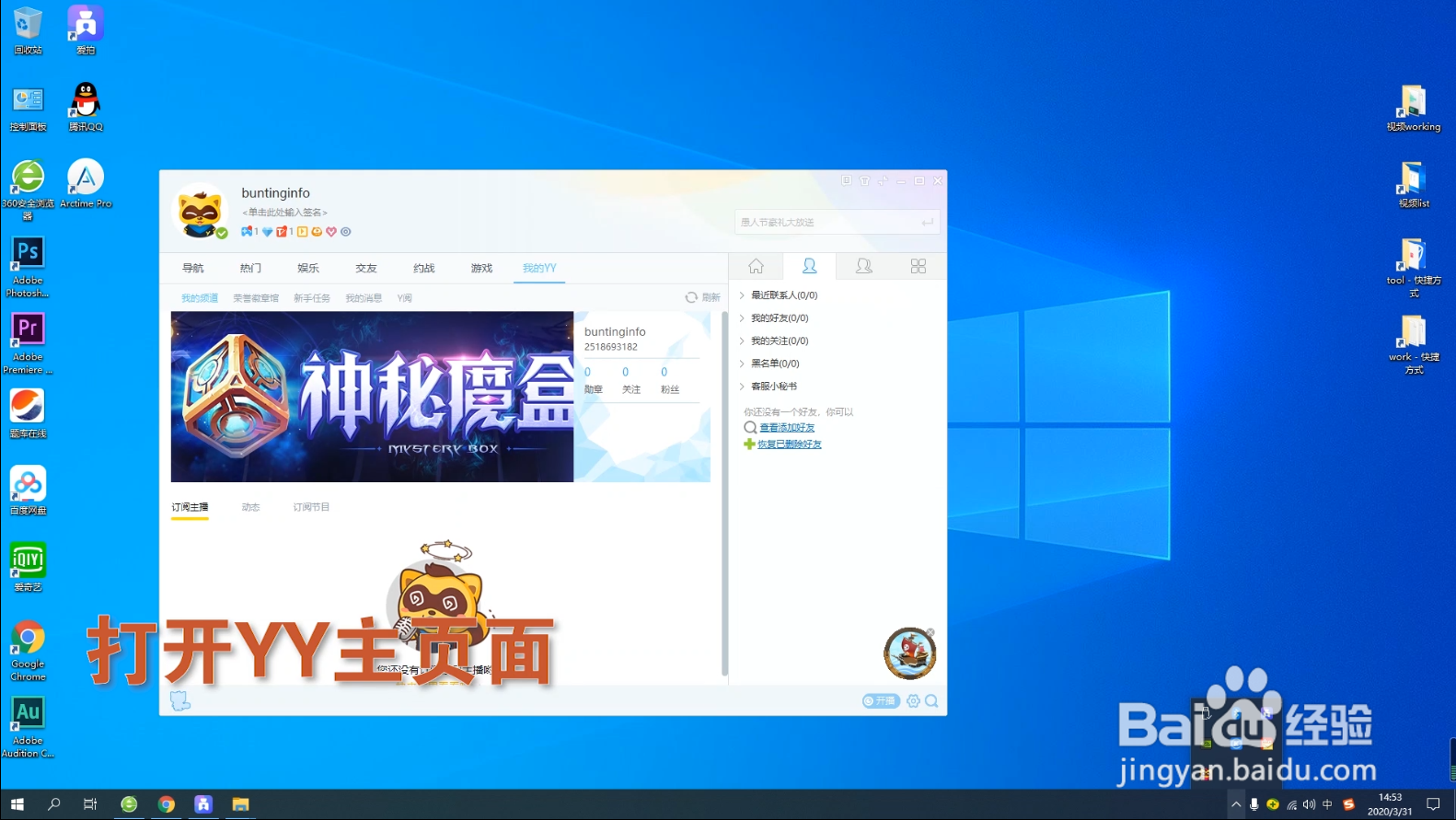Screen dimensions: 1456x820
Task: Click the skin shirt icon in YY title bar
Action: tap(864, 180)
